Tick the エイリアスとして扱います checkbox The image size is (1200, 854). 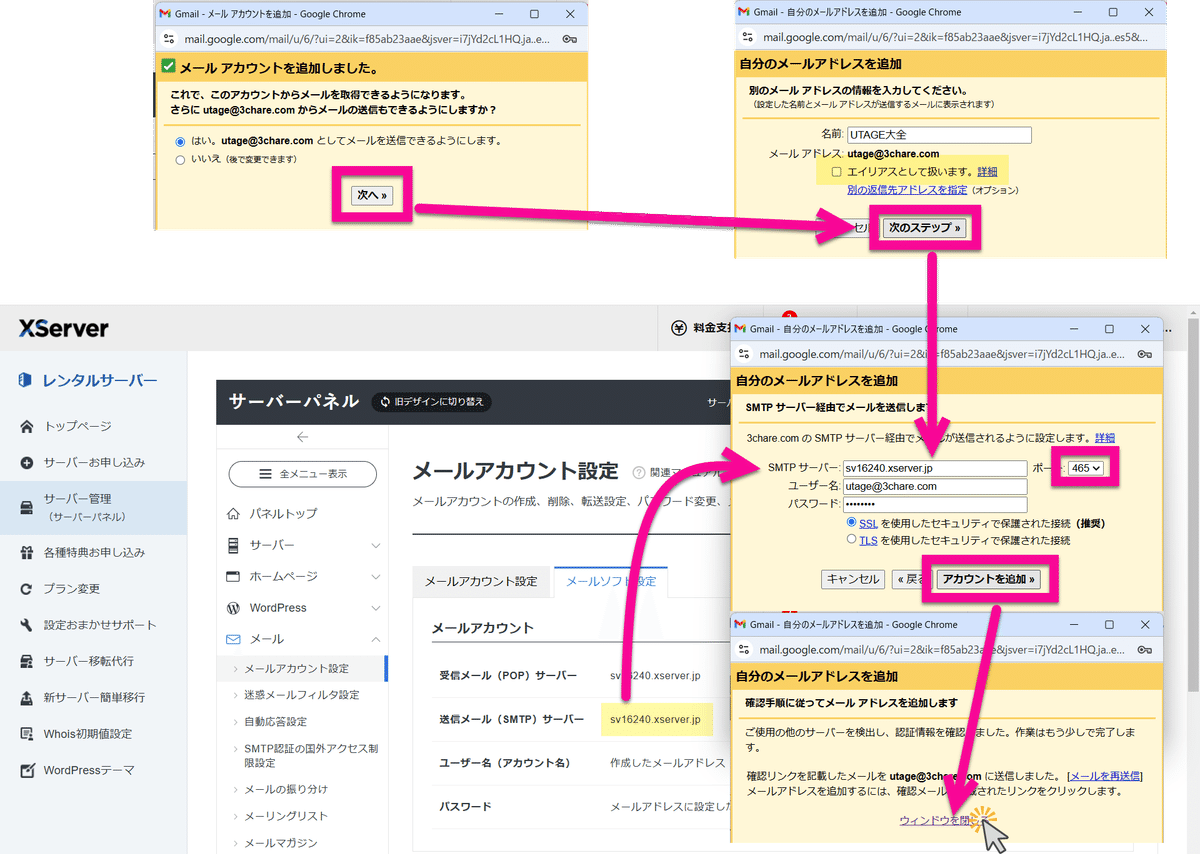click(x=837, y=172)
